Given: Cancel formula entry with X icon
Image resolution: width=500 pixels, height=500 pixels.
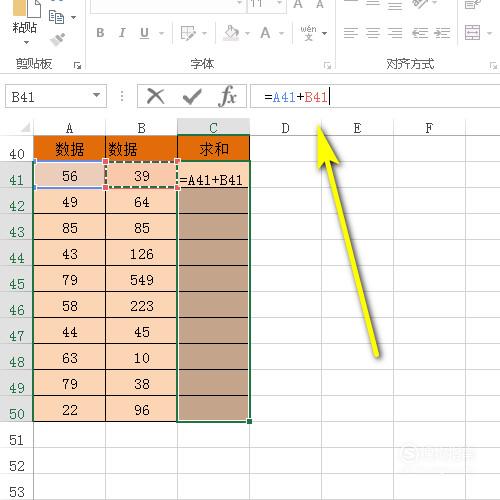Looking at the screenshot, I should point(156,96).
